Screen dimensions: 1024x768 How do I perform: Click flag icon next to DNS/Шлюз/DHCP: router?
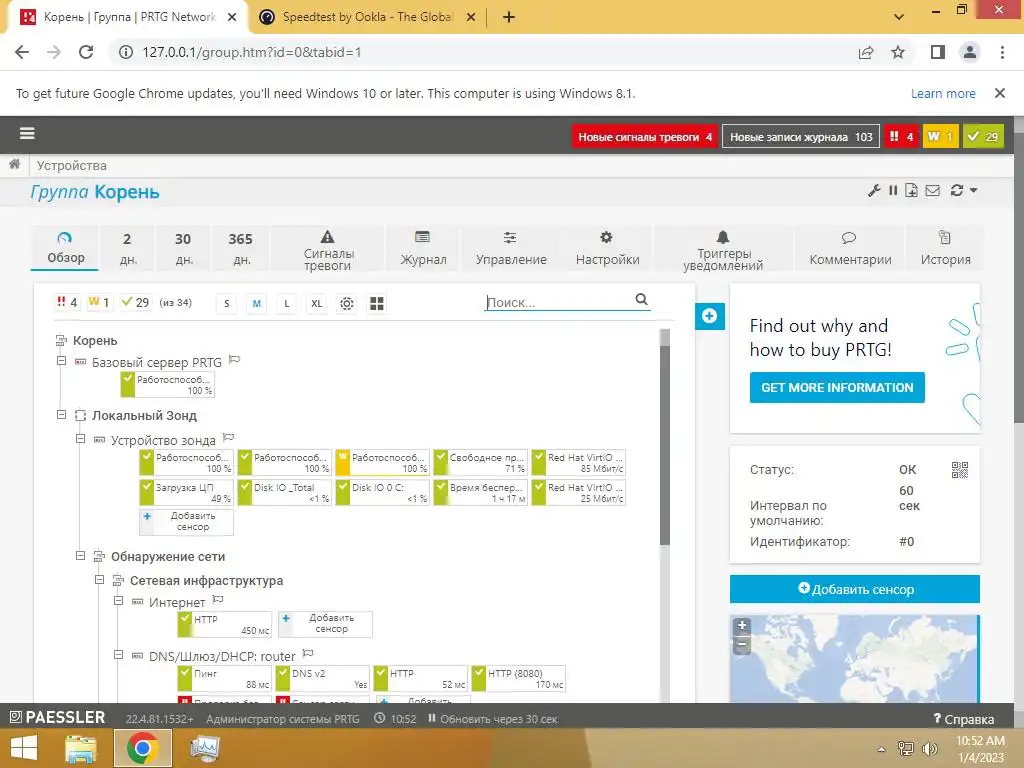(308, 654)
